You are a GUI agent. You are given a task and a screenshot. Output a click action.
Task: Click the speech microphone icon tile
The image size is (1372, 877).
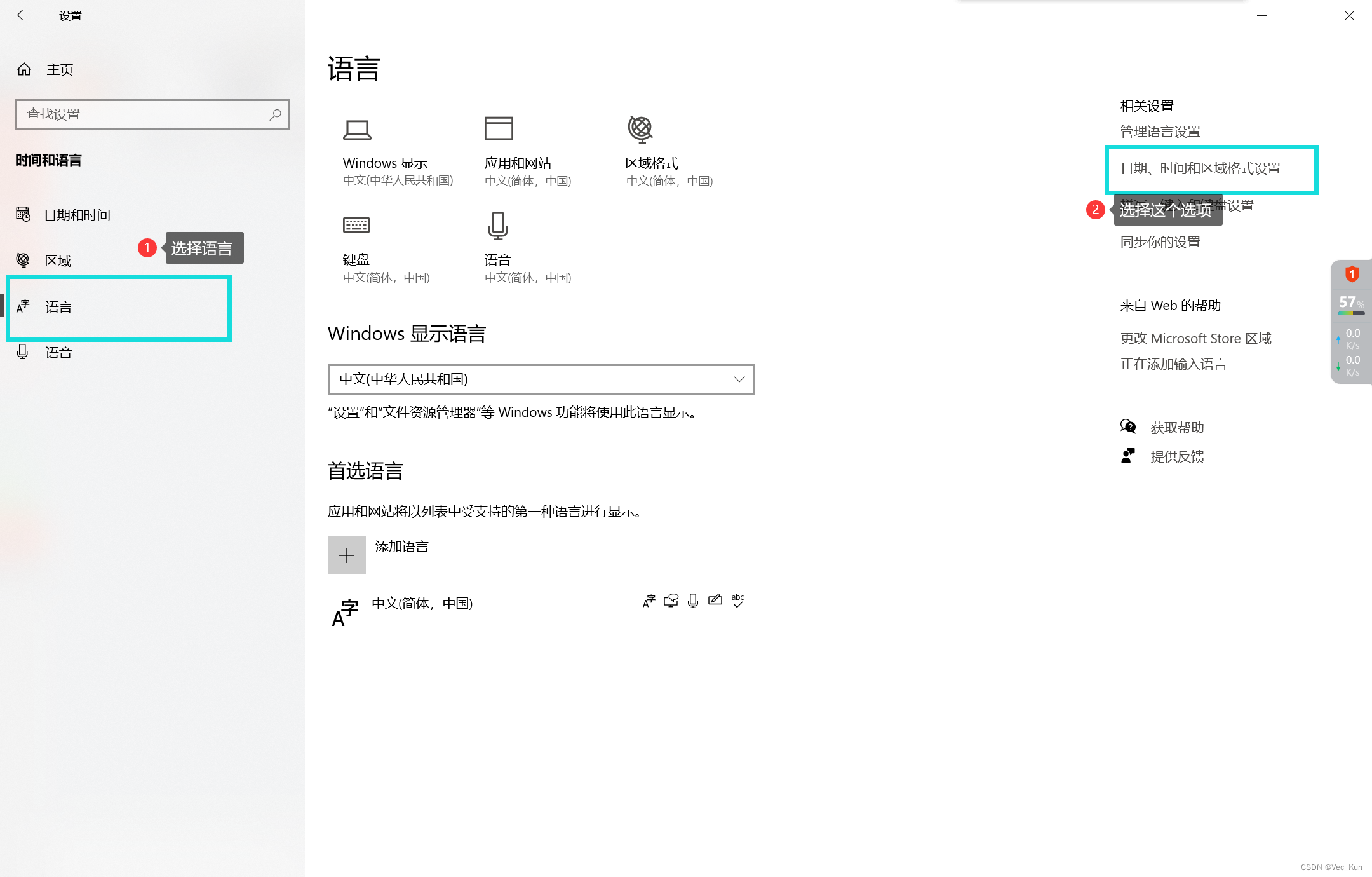pos(497,226)
